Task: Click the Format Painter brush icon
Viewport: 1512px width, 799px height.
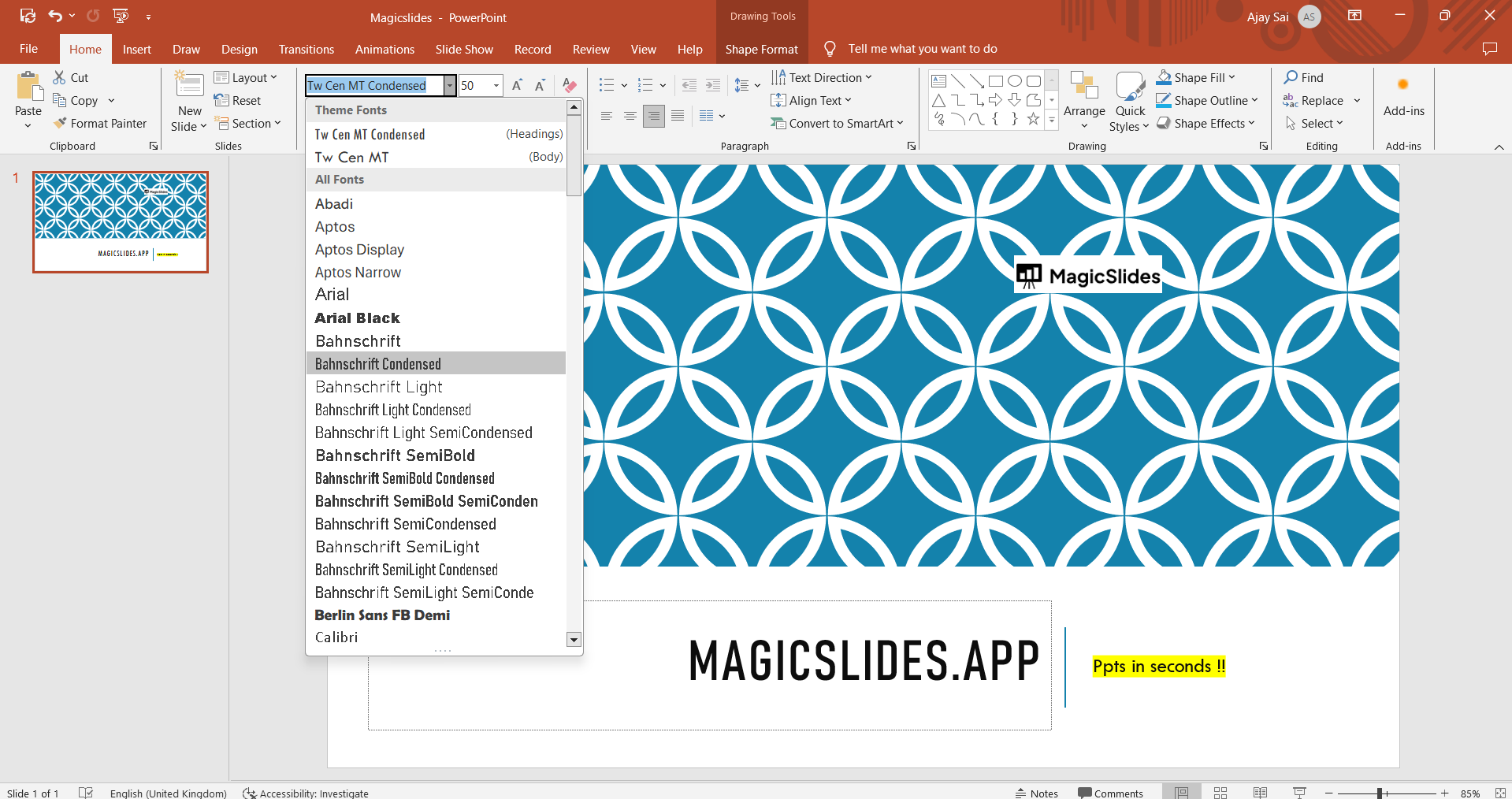Action: [60, 124]
